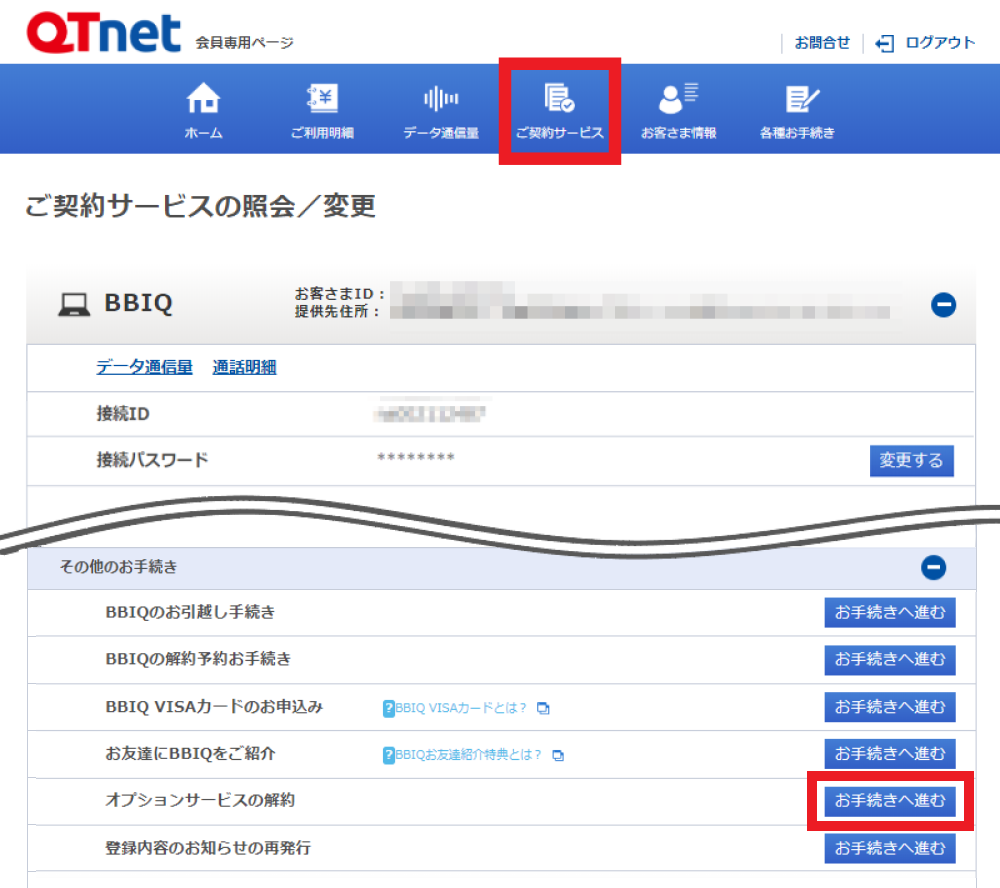This screenshot has width=1000, height=888.
Task: Click the お問合せ contact link
Action: click(822, 42)
